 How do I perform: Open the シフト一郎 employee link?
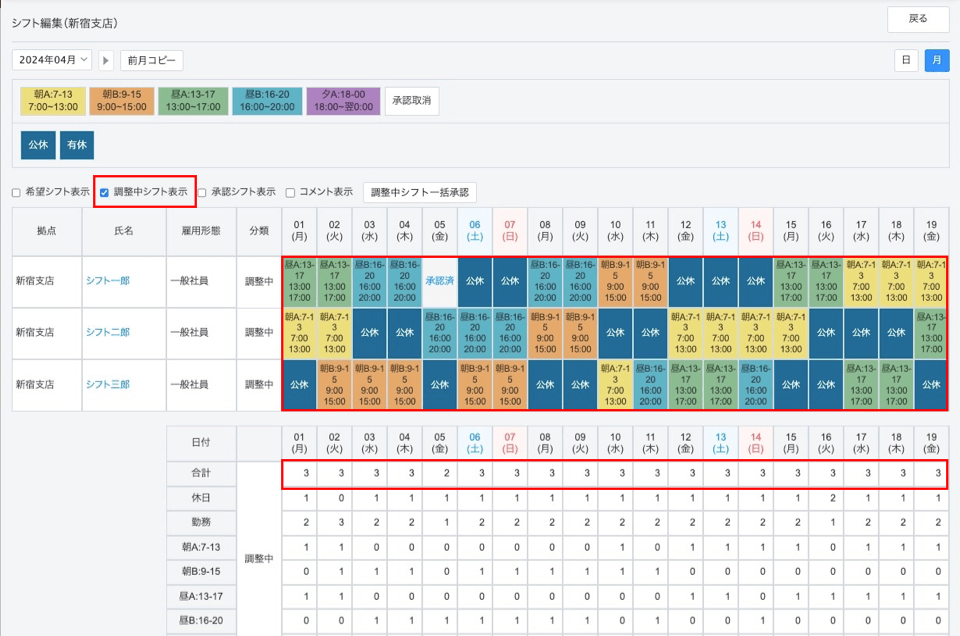pyautogui.click(x=107, y=281)
